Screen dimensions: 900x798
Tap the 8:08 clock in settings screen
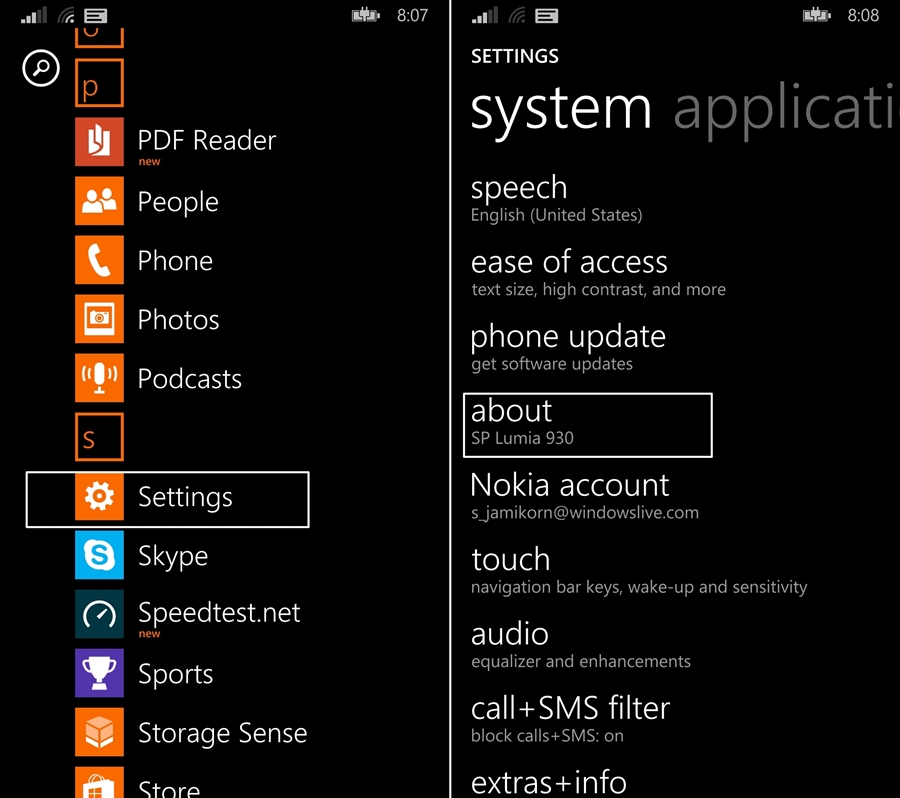point(863,15)
